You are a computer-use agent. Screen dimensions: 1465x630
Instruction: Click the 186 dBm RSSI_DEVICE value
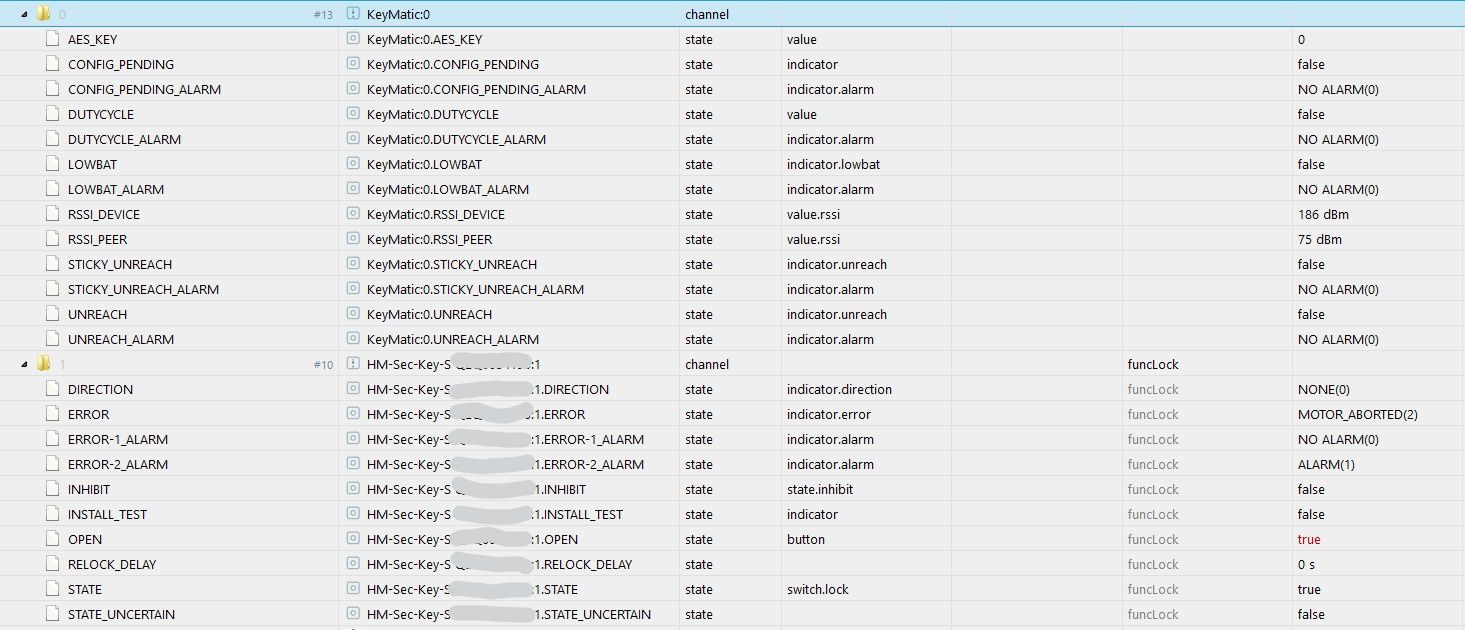pos(1321,214)
